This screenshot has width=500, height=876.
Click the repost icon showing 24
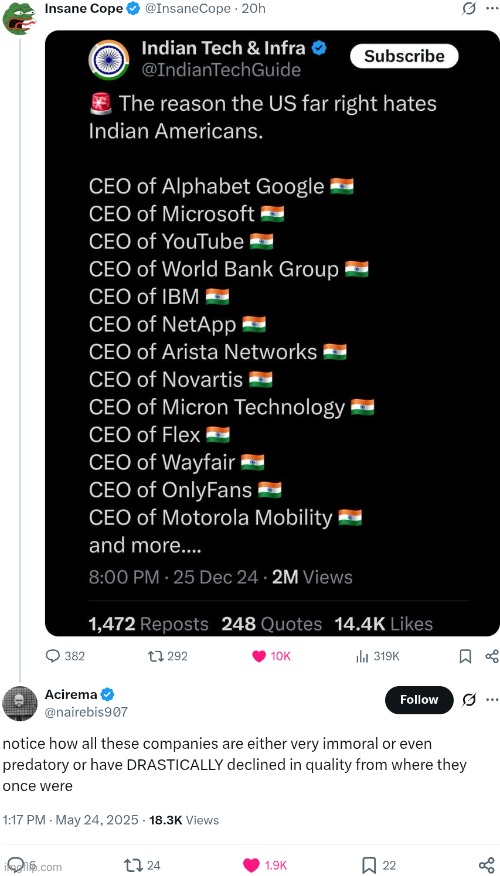[131, 865]
